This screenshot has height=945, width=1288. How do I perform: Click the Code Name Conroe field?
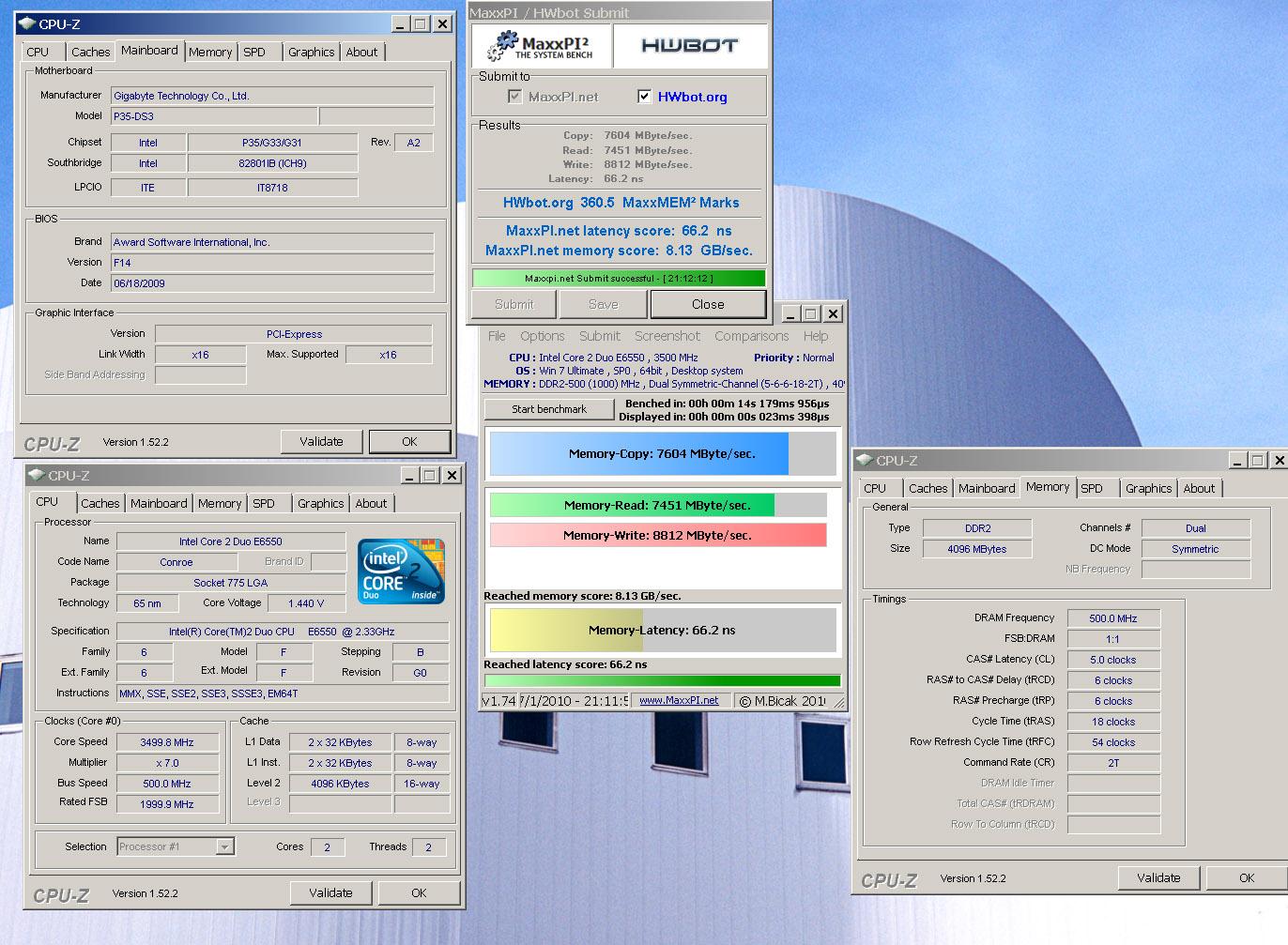coord(176,562)
